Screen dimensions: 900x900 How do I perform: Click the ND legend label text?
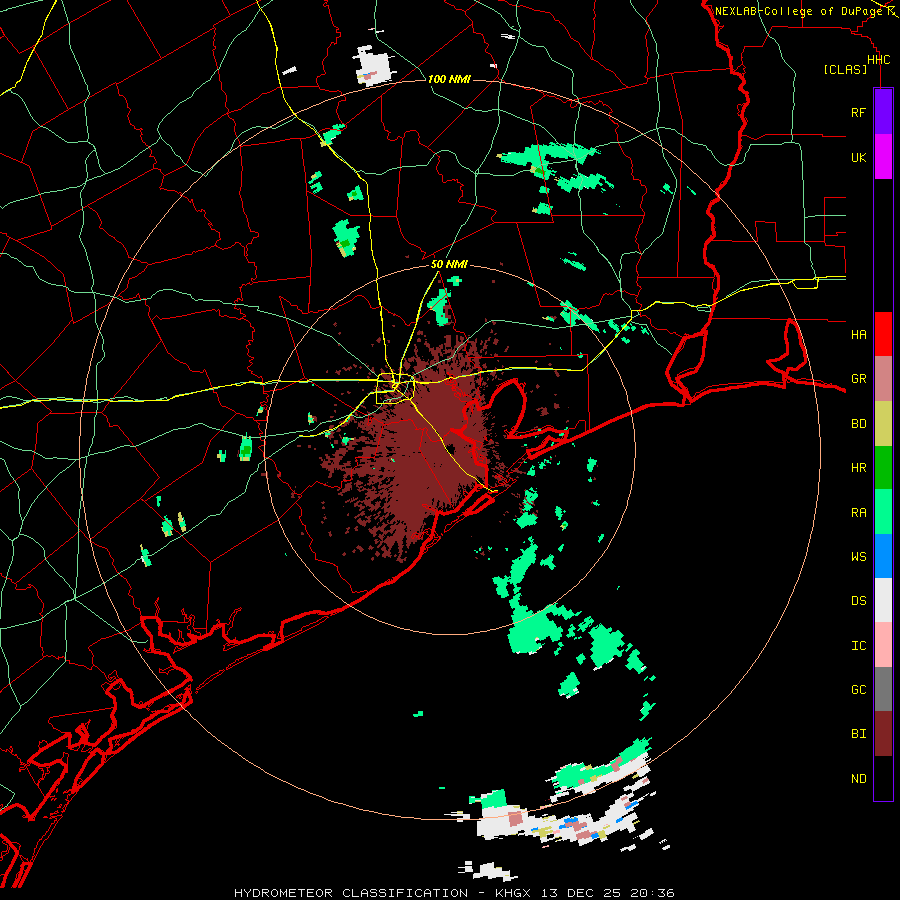point(858,778)
